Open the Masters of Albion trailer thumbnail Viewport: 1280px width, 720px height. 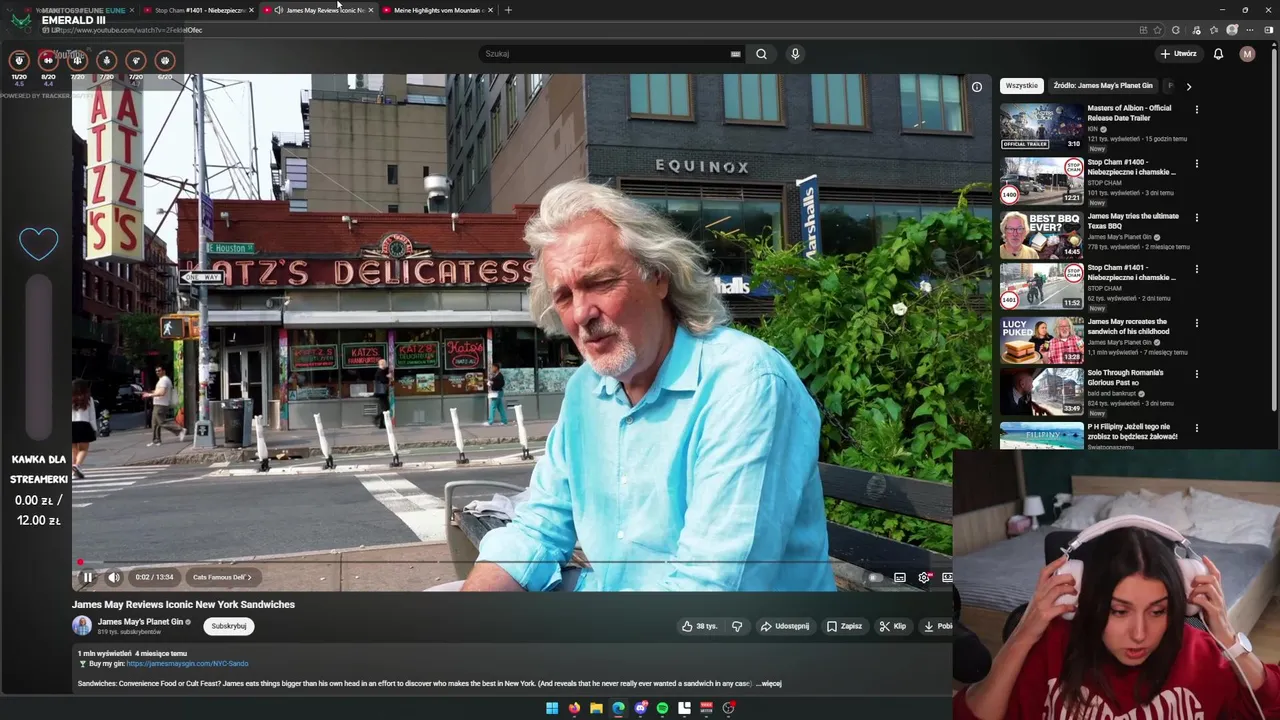point(1042,126)
